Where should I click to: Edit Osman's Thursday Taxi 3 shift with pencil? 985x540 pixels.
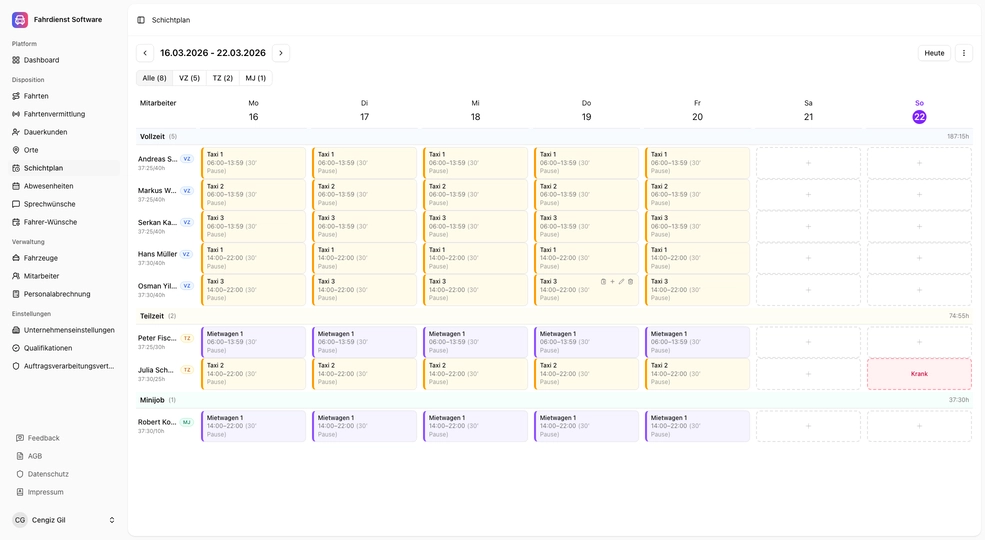pos(621,282)
